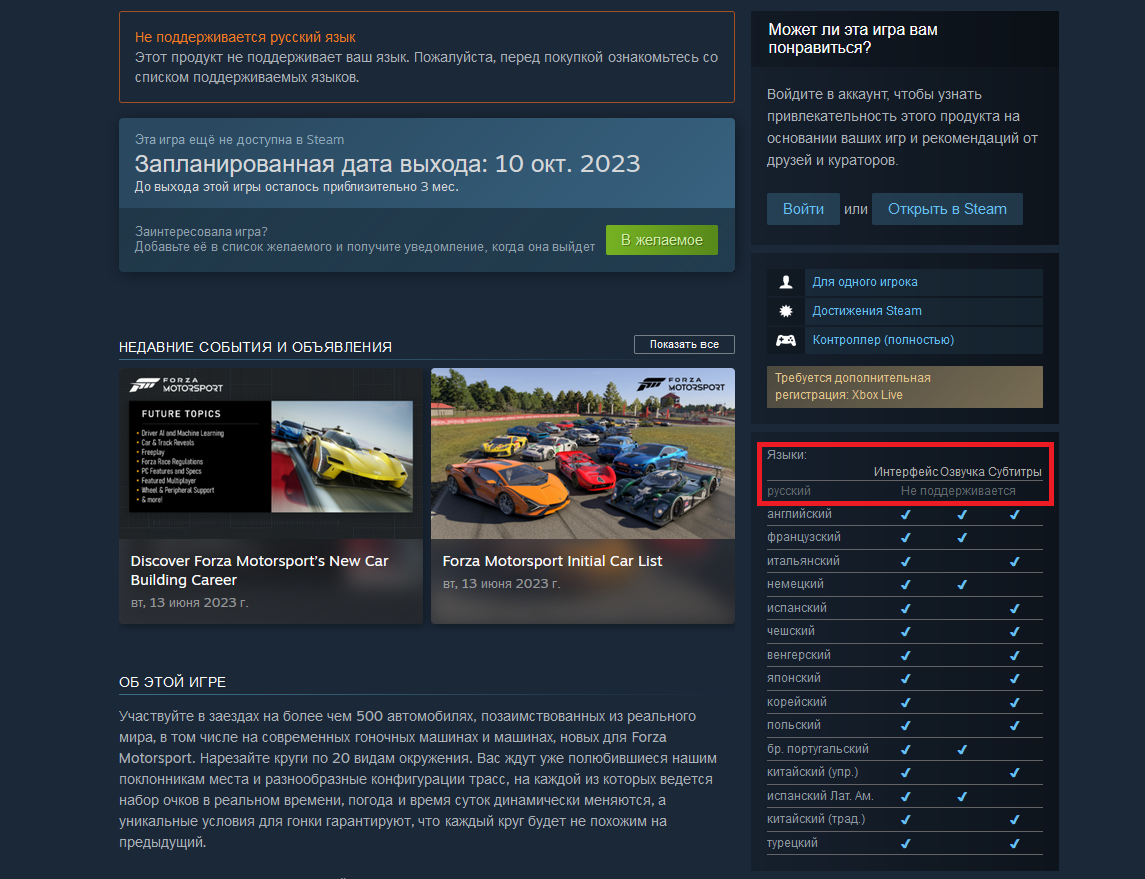Click the ОБ ЭТОЙ ИГРЕ heading
This screenshot has width=1145, height=879.
172,682
